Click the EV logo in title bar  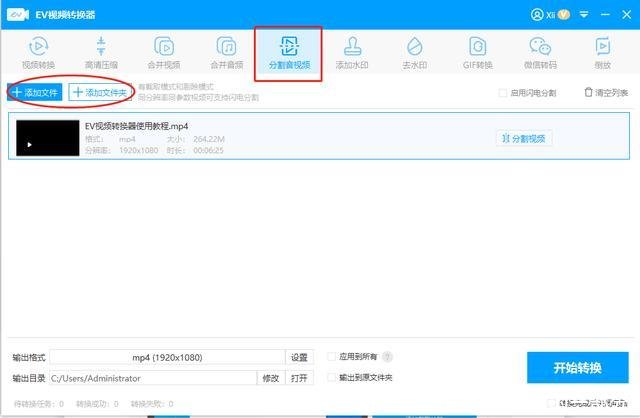[x=18, y=15]
